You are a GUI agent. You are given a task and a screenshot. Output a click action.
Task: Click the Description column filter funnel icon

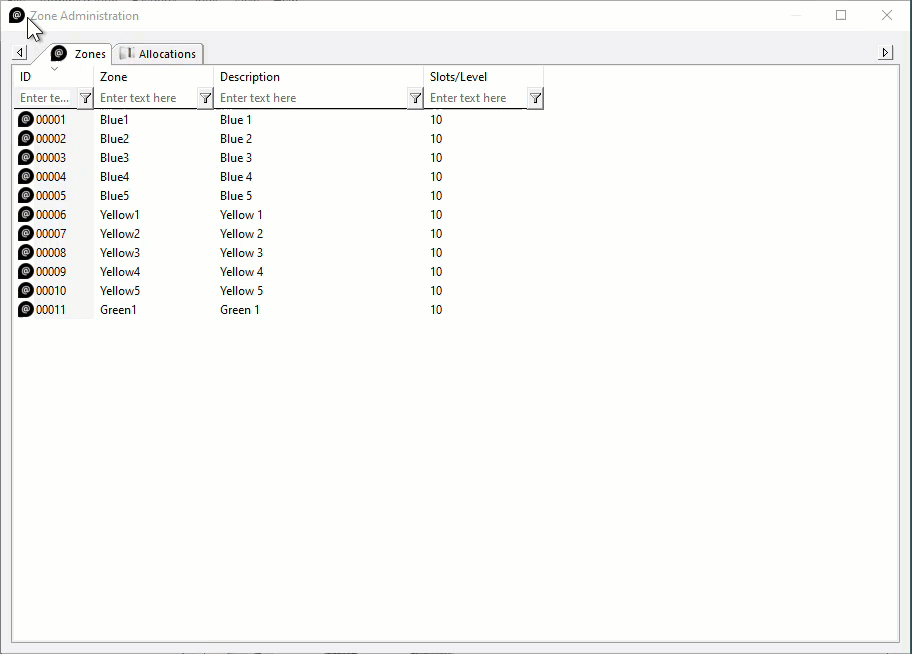415,98
